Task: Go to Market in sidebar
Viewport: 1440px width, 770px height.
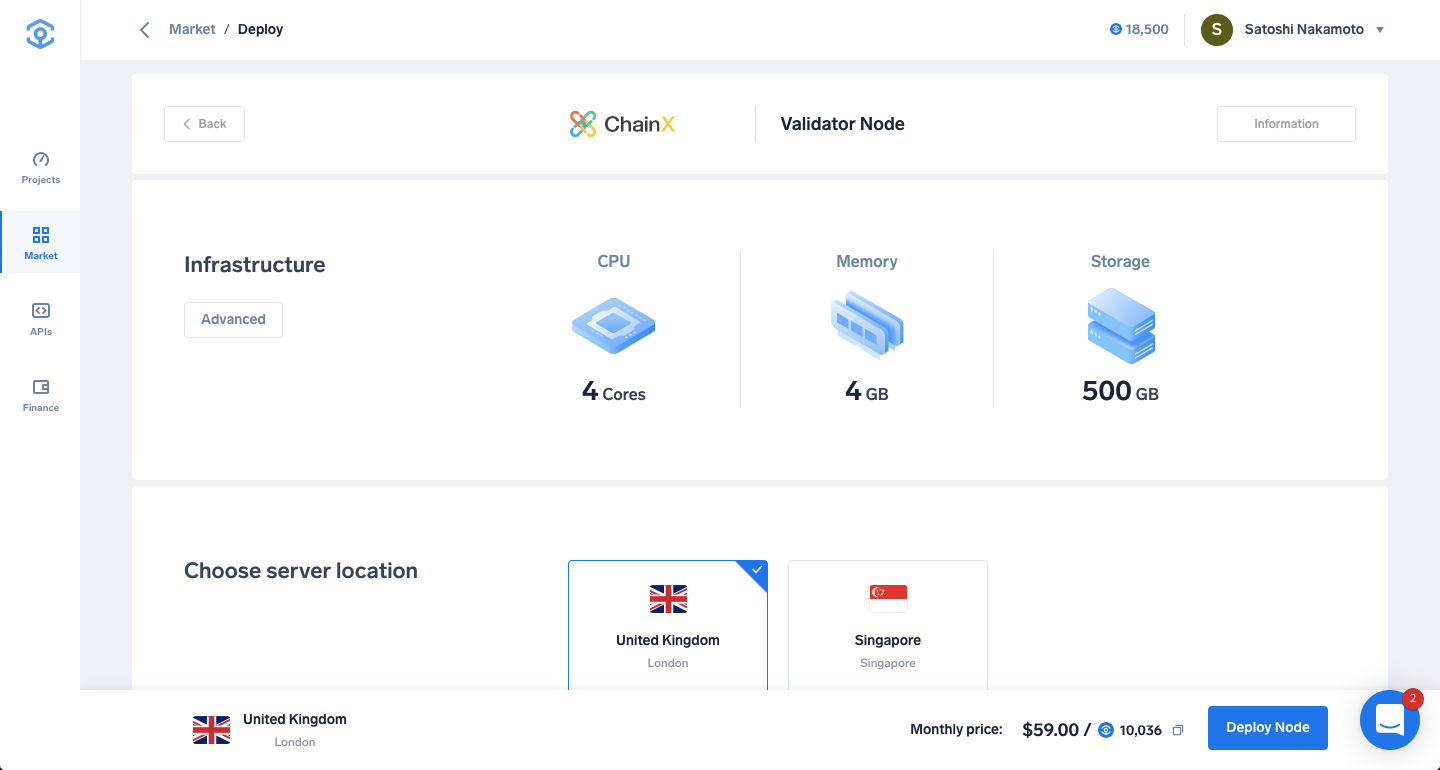Action: click(41, 243)
